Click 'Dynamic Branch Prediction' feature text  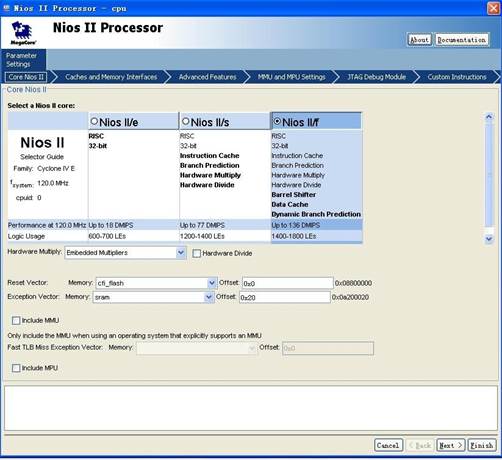(316, 214)
